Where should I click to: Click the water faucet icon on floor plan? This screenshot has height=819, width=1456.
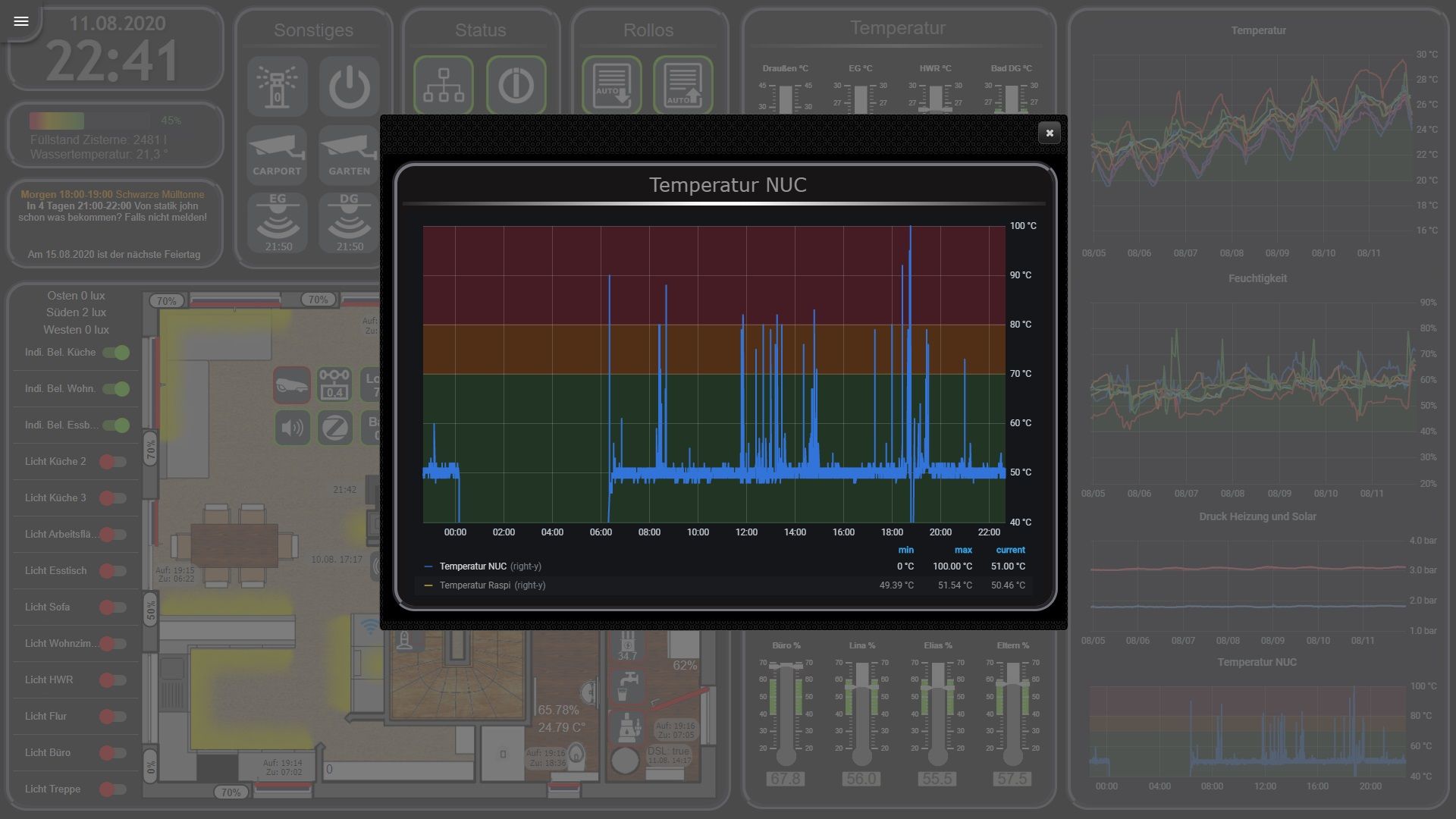[x=628, y=686]
